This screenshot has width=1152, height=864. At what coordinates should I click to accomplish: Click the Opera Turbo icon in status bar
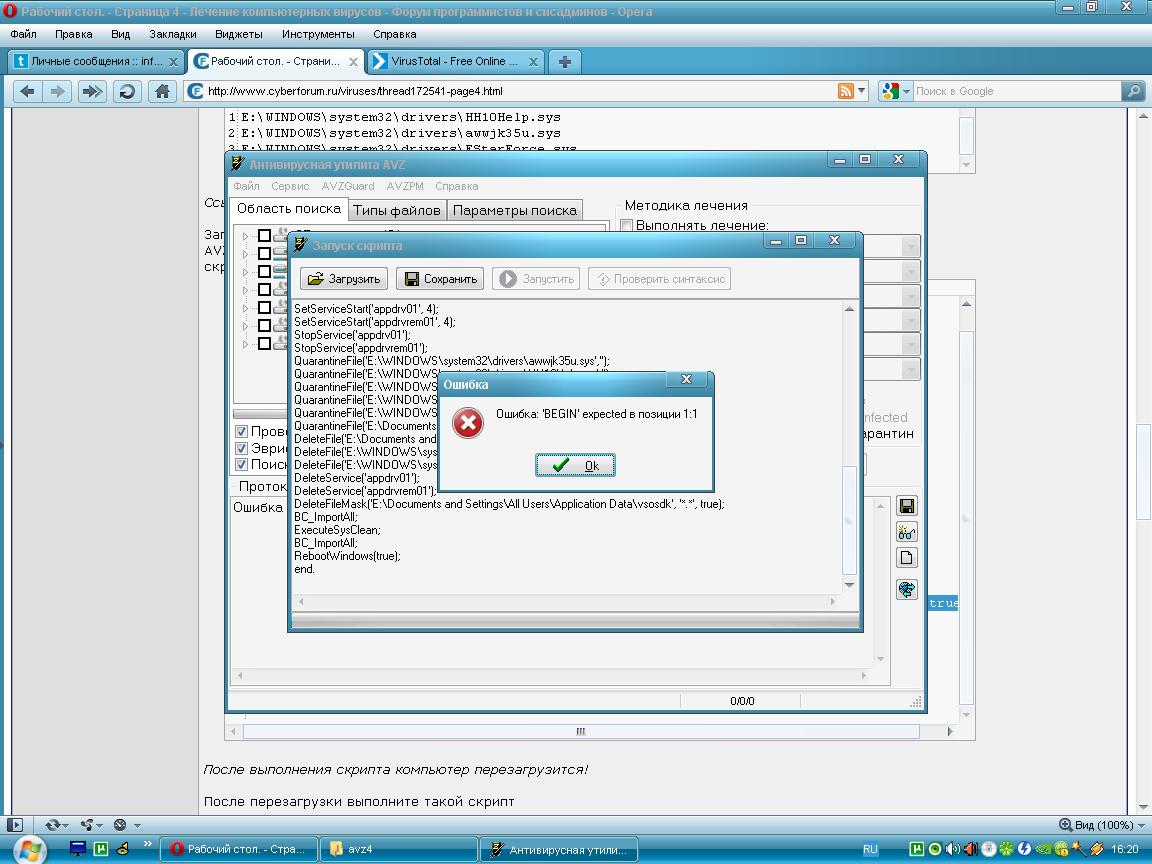[x=120, y=825]
